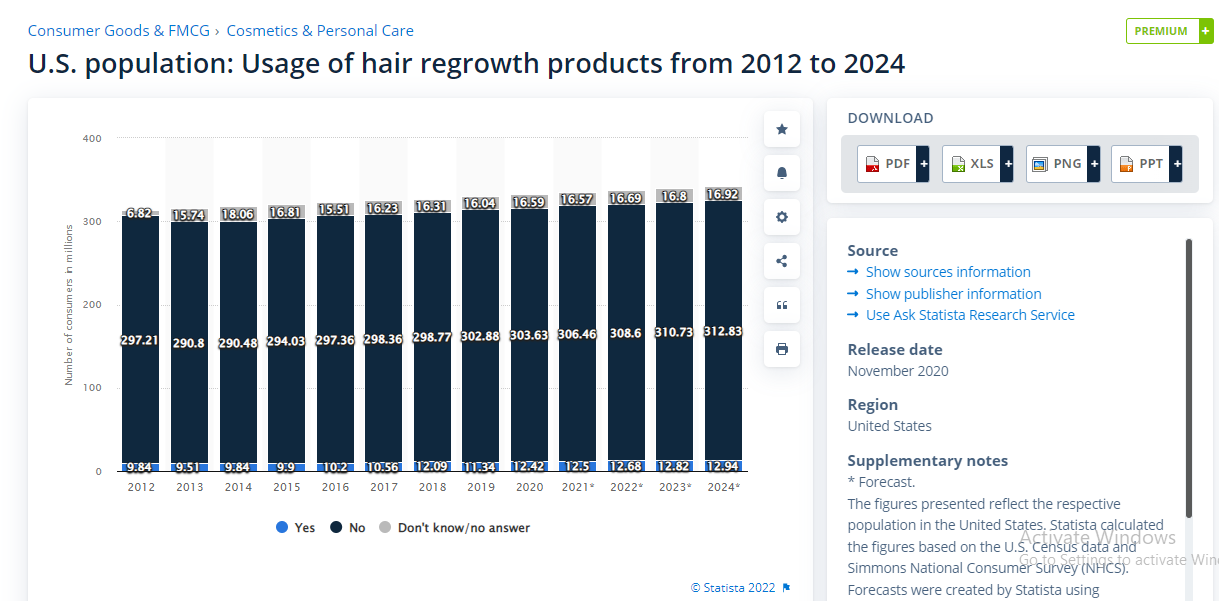This screenshot has height=601, width=1219.
Task: Click the quotation citation icon
Action: [x=782, y=305]
